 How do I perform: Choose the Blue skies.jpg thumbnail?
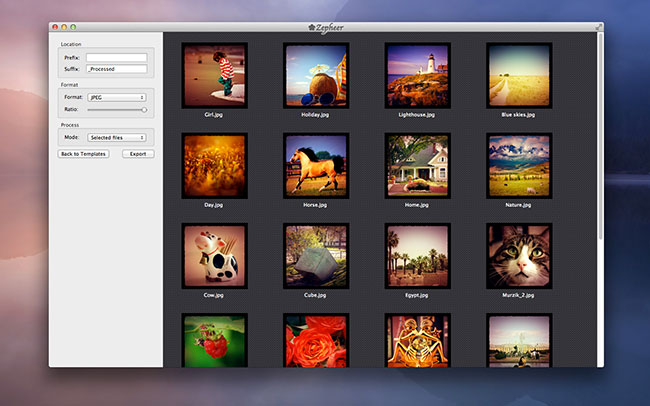click(x=518, y=75)
